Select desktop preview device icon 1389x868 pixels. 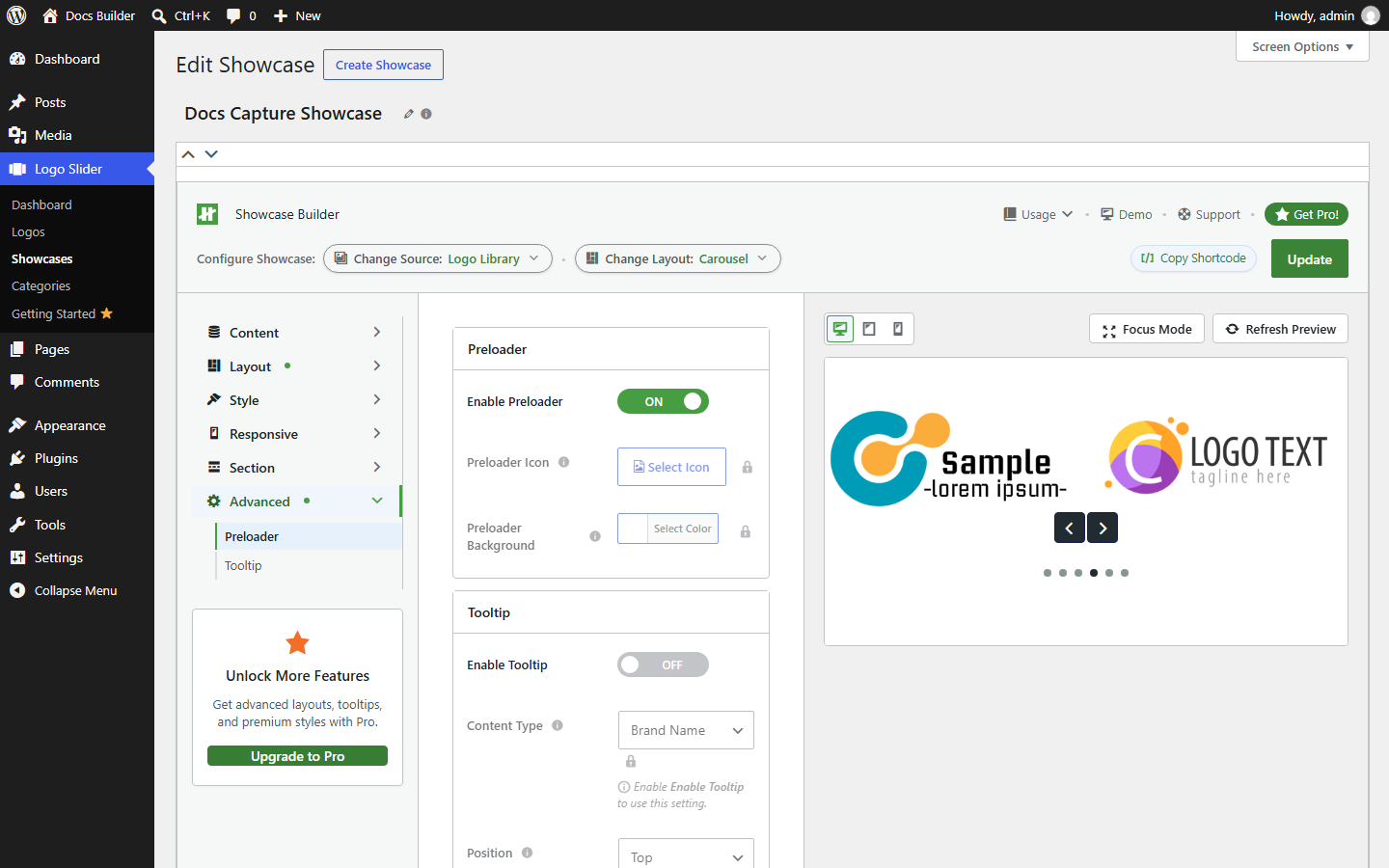coord(840,329)
